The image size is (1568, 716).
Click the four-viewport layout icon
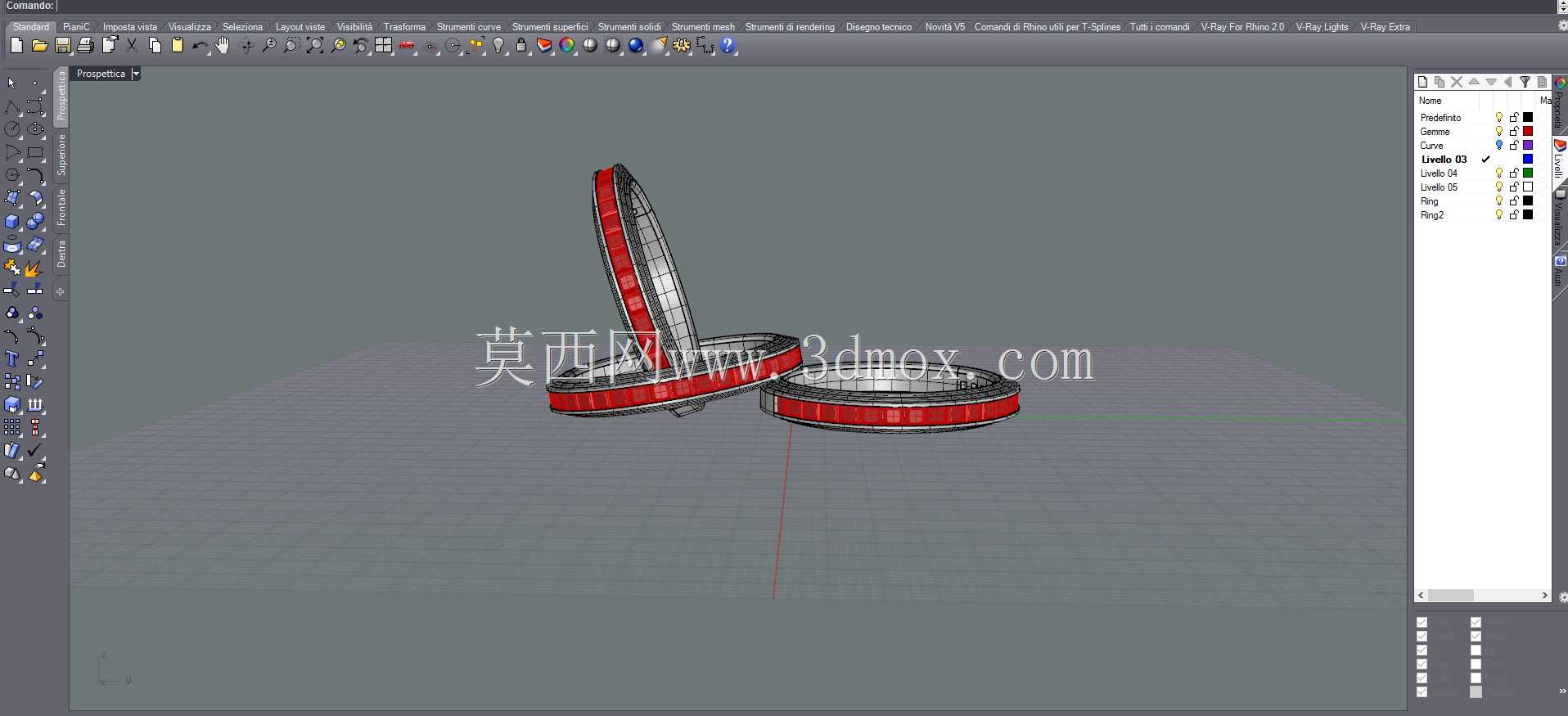coord(384,46)
